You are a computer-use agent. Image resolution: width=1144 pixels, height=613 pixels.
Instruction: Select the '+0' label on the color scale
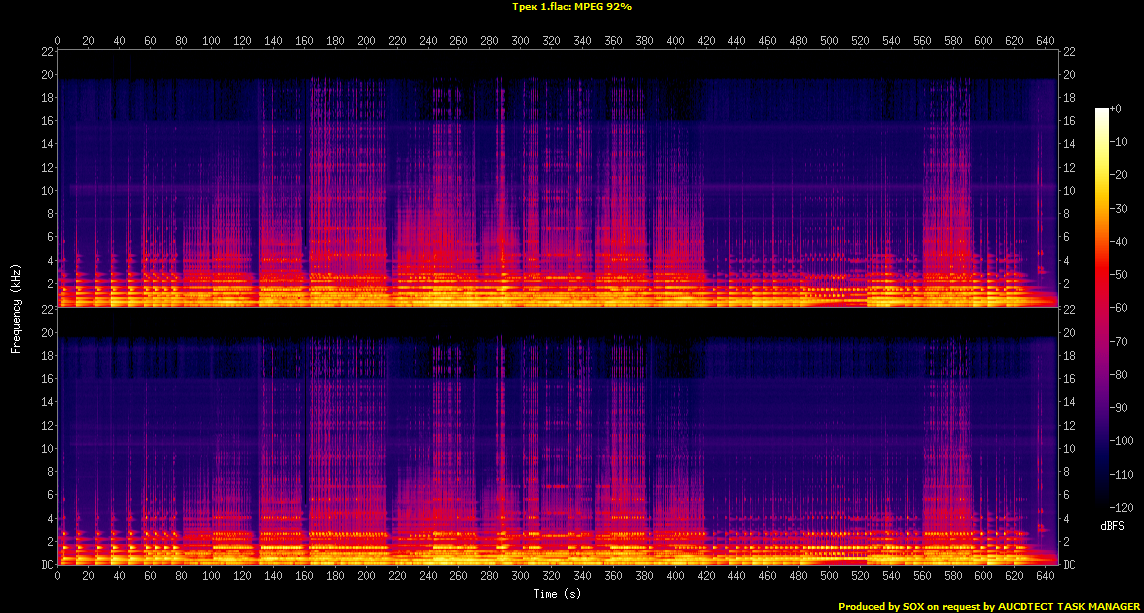(1118, 108)
